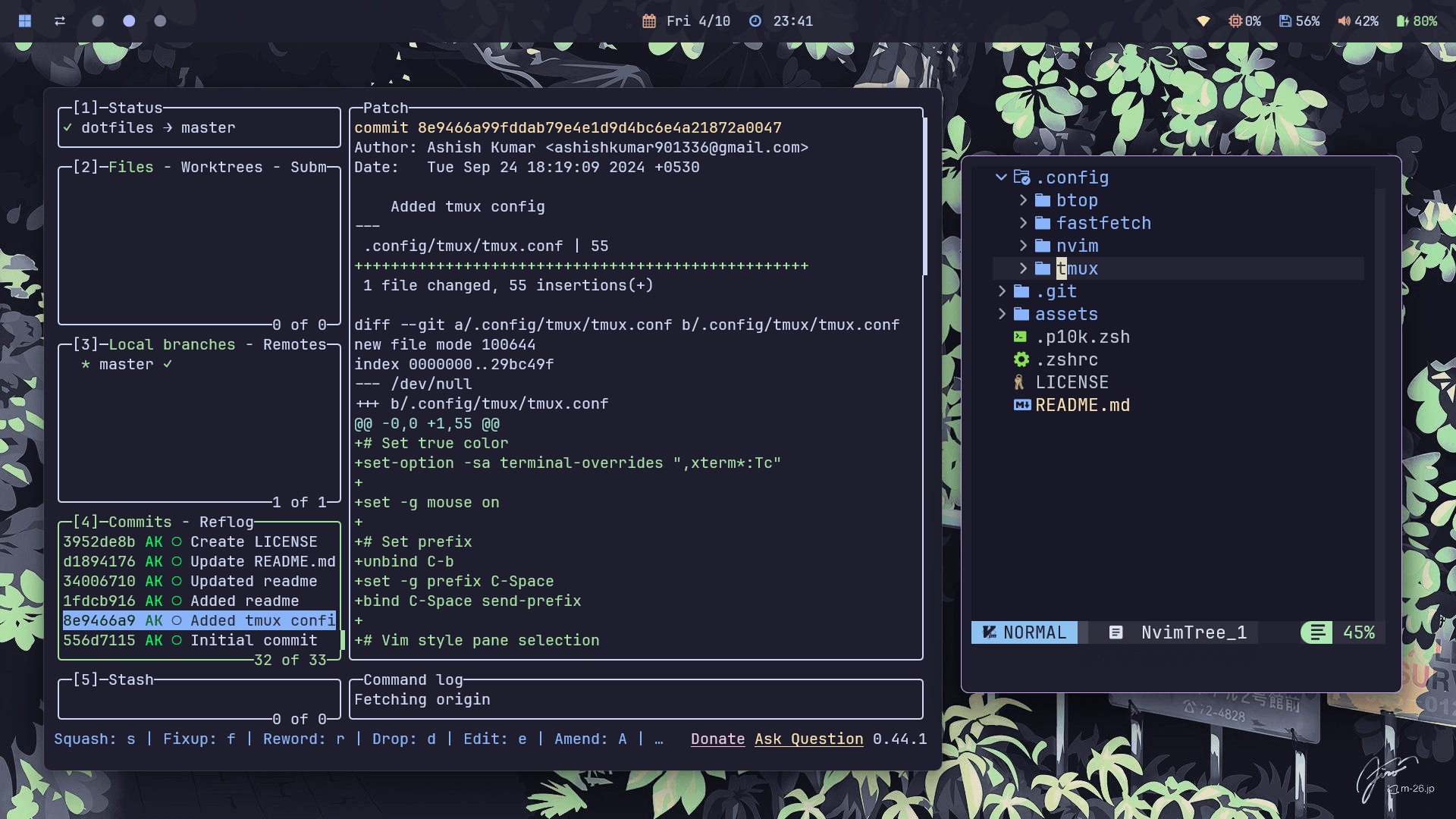Switch to the Reflog tab in Commits panel
This screenshot has width=1456, height=819.
226,522
